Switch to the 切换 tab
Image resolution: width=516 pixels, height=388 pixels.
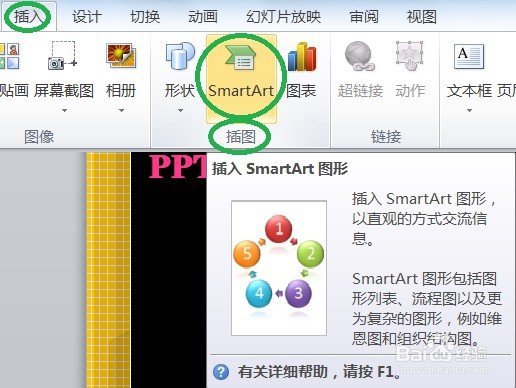[145, 17]
